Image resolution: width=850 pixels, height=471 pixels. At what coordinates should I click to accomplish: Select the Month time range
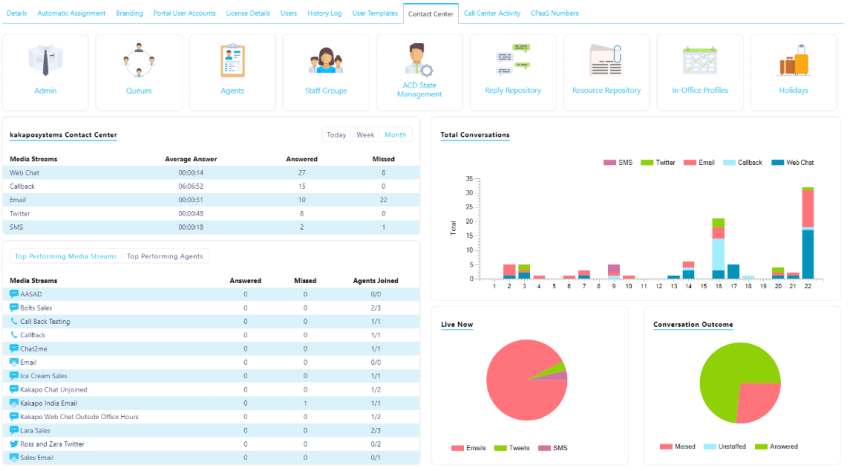pos(395,135)
